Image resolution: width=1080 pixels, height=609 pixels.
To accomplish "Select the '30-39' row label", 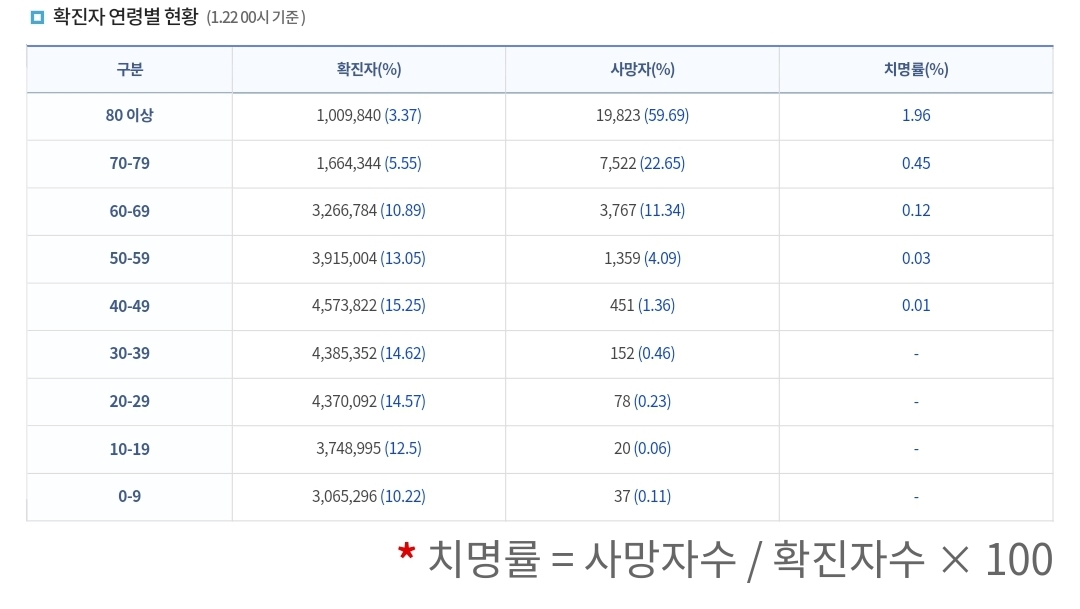I will 129,353.
